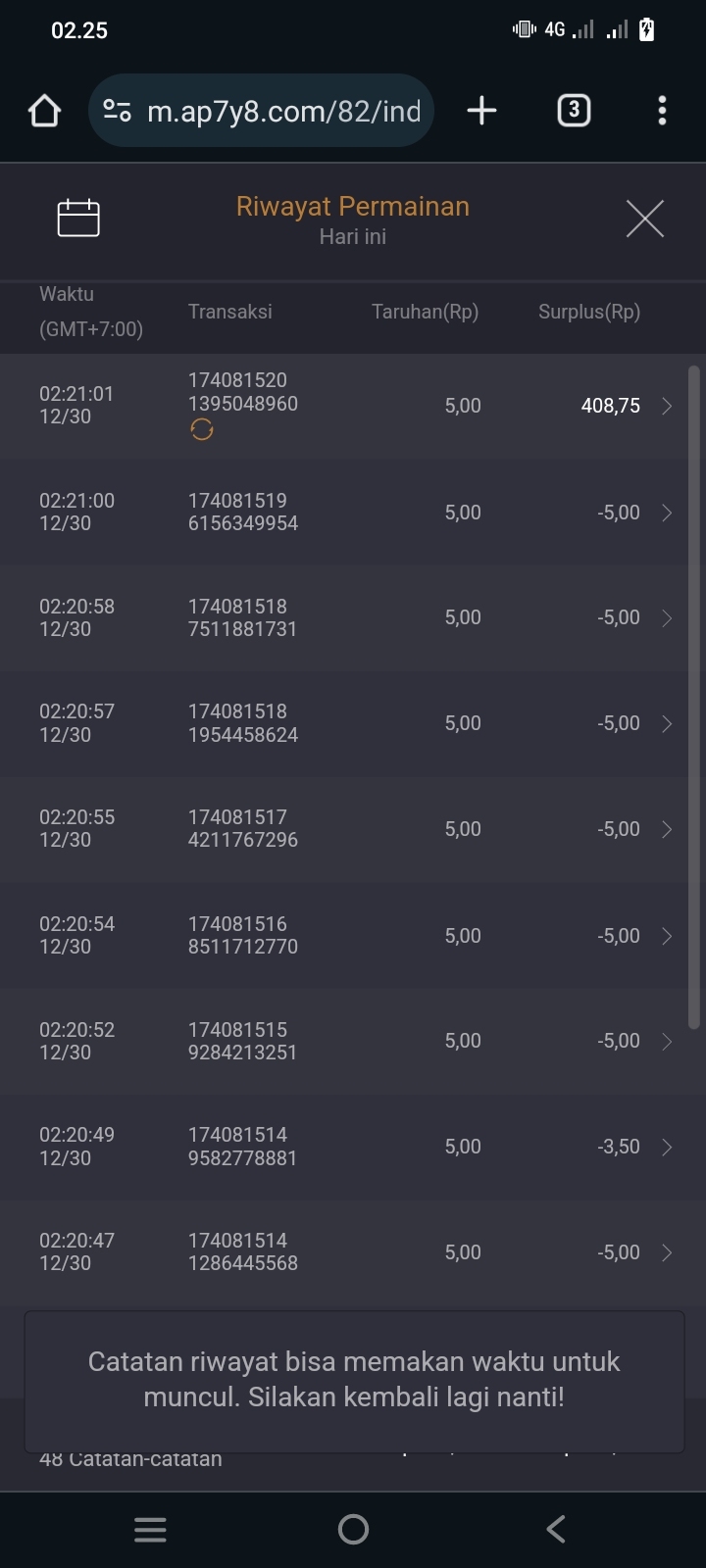Tap the Hari ini date label
Viewport: 706px width, 1568px height.
pyautogui.click(x=352, y=237)
